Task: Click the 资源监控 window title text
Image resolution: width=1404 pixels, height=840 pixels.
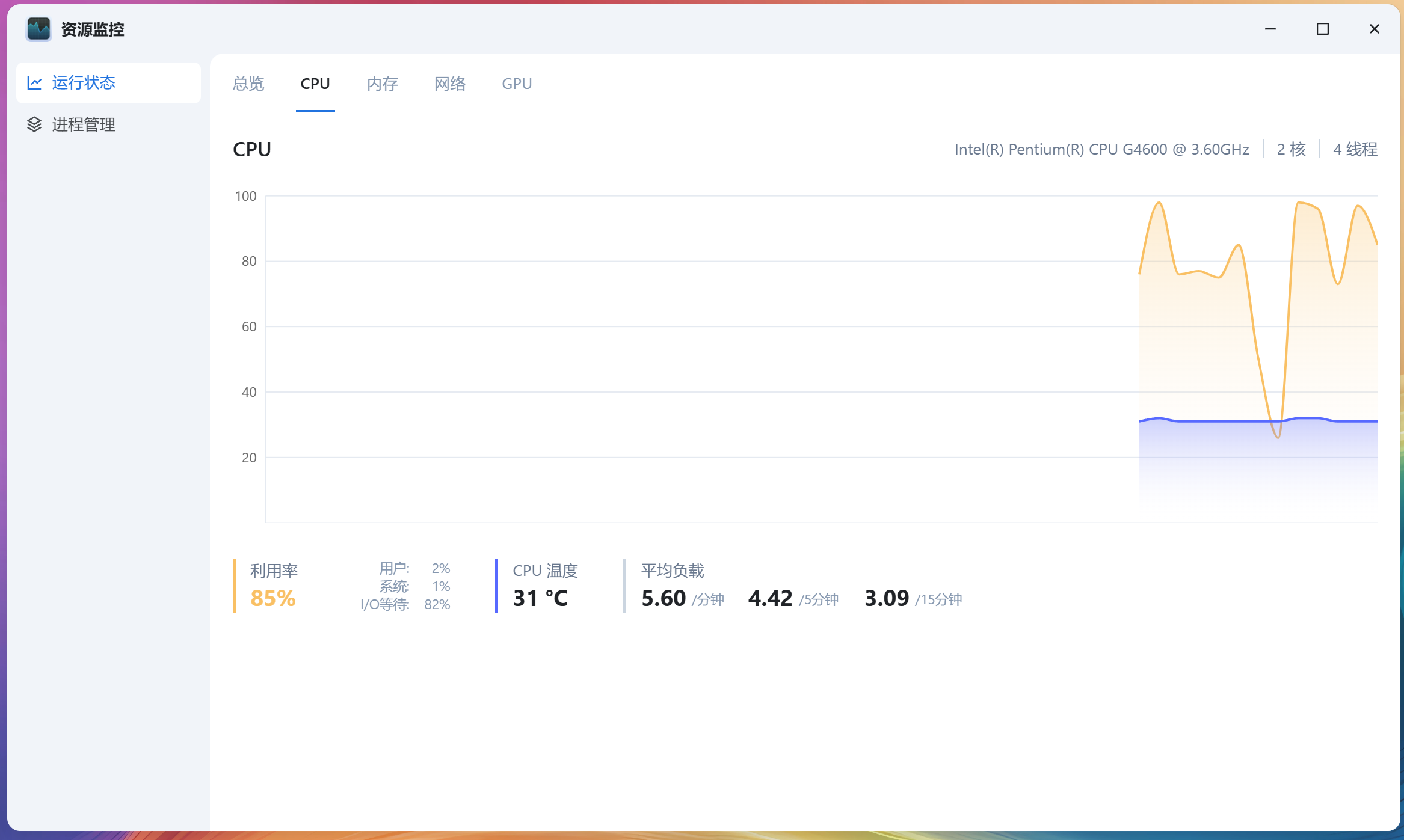Action: [x=93, y=29]
